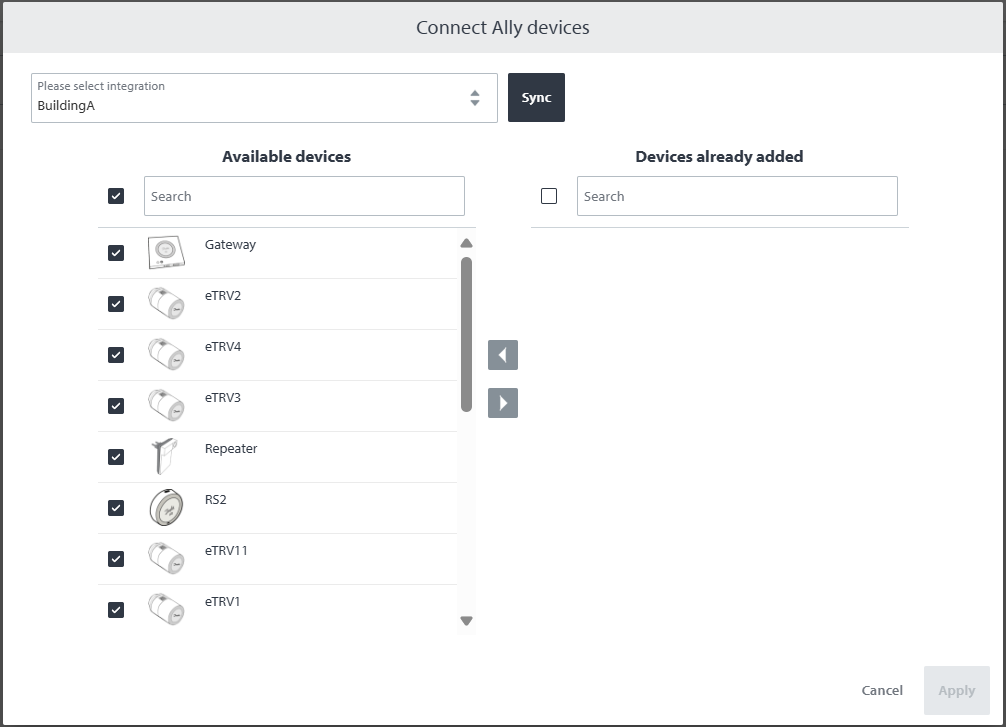Cancel the Connect Ally devices dialog
1006x727 pixels.
tap(882, 690)
